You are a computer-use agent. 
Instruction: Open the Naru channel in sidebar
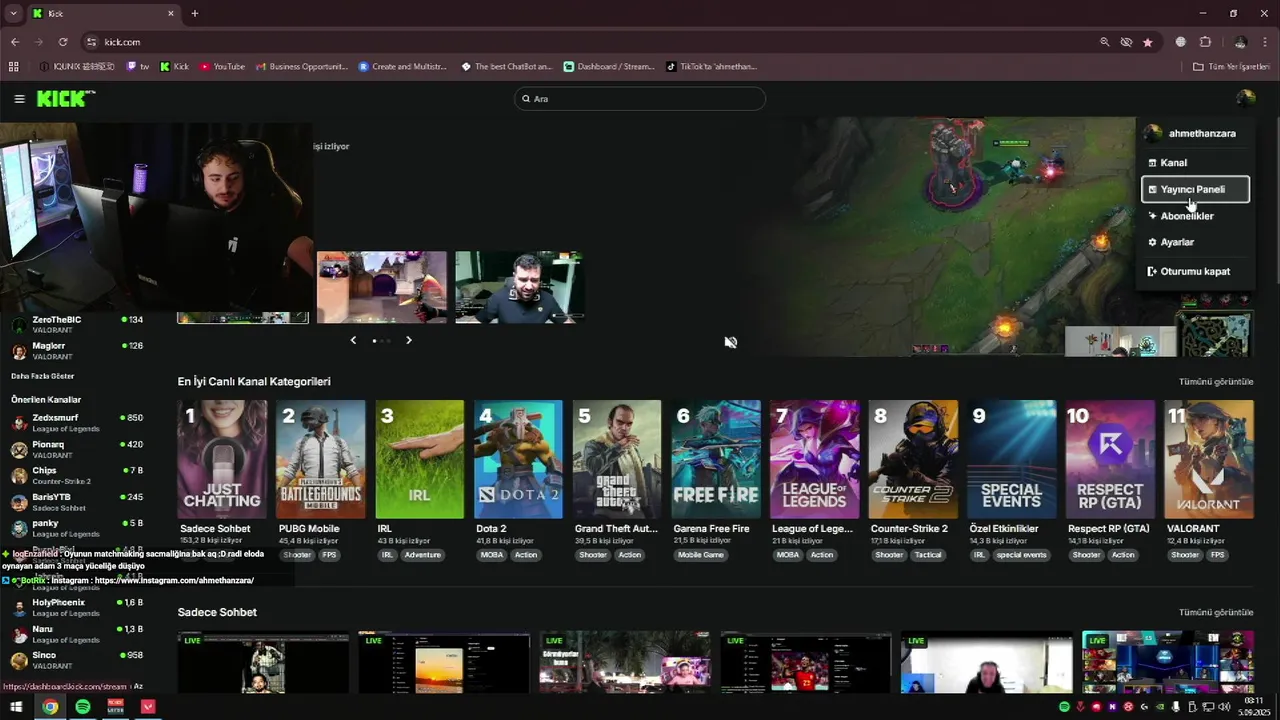click(77, 634)
